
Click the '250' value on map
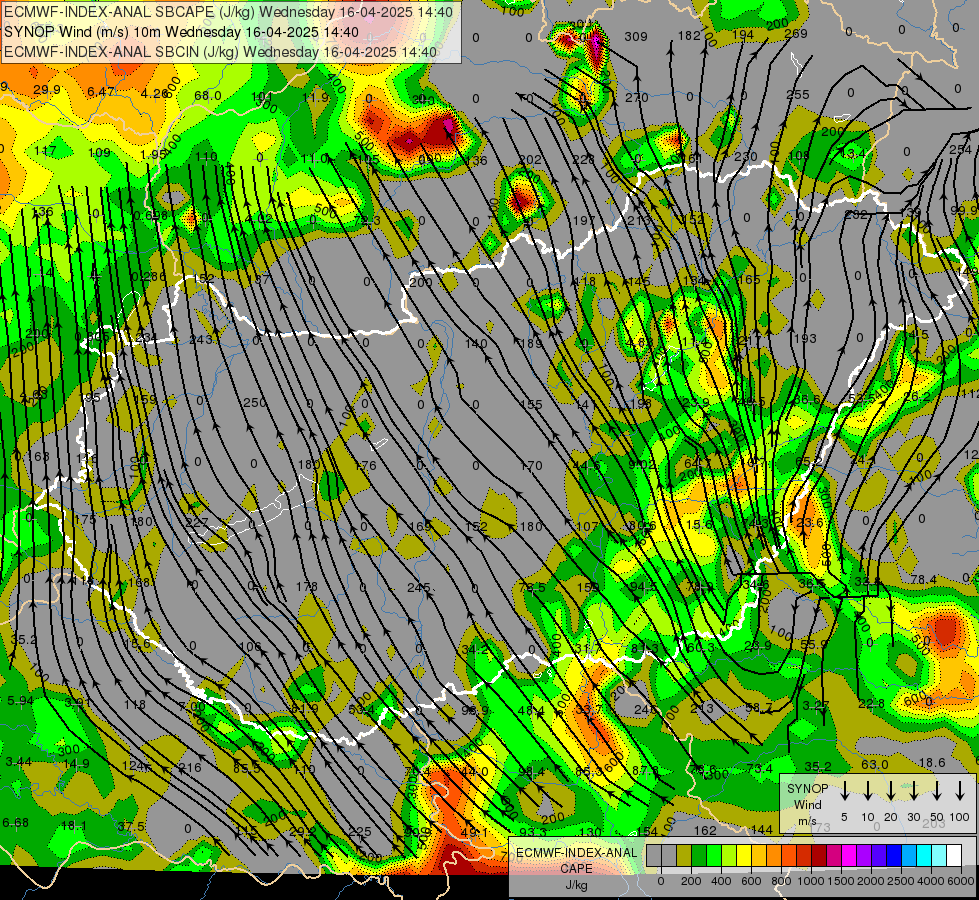pyautogui.click(x=255, y=403)
